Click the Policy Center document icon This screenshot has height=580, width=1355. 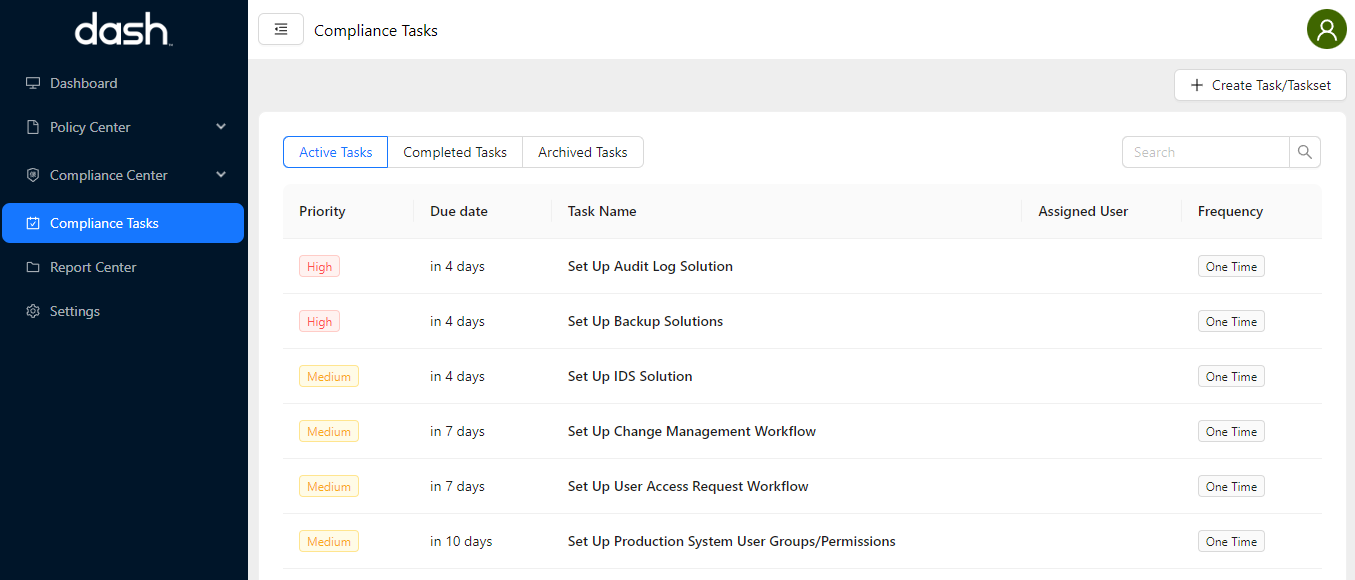33,127
